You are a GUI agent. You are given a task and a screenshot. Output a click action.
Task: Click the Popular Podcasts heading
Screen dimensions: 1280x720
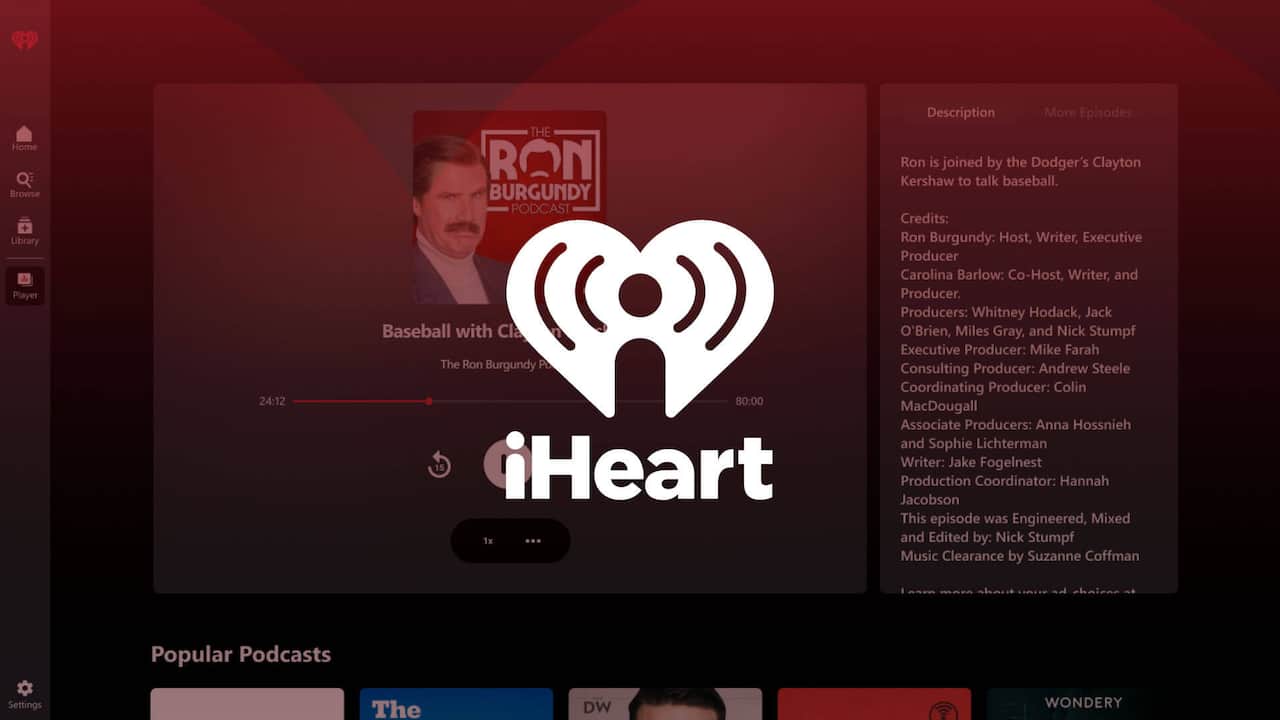[241, 654]
